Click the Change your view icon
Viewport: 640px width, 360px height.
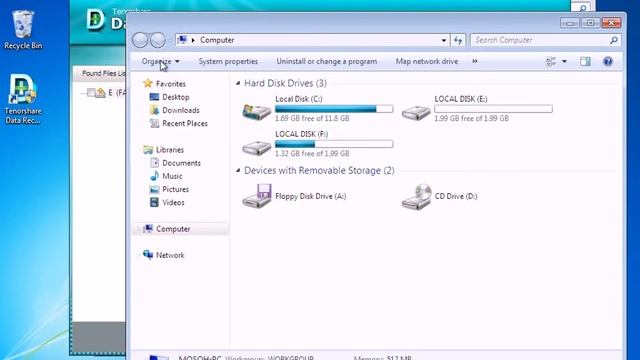point(551,62)
